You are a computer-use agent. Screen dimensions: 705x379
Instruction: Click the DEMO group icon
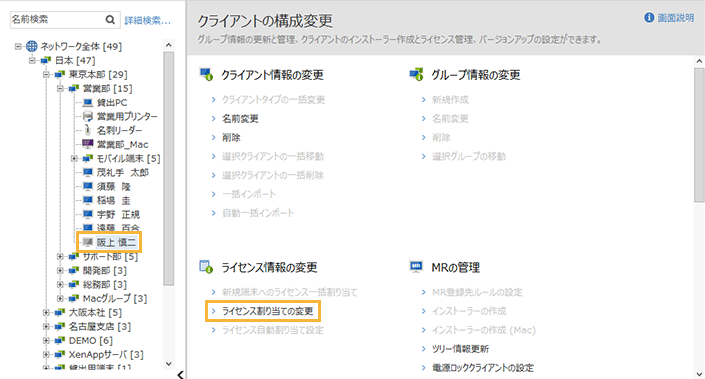pos(59,340)
